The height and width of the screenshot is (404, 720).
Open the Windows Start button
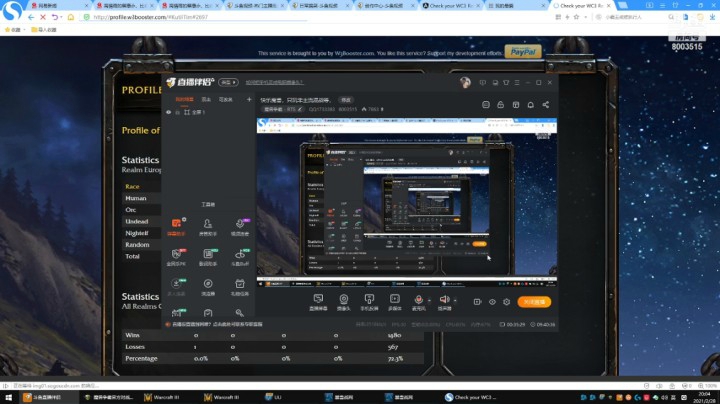8,397
